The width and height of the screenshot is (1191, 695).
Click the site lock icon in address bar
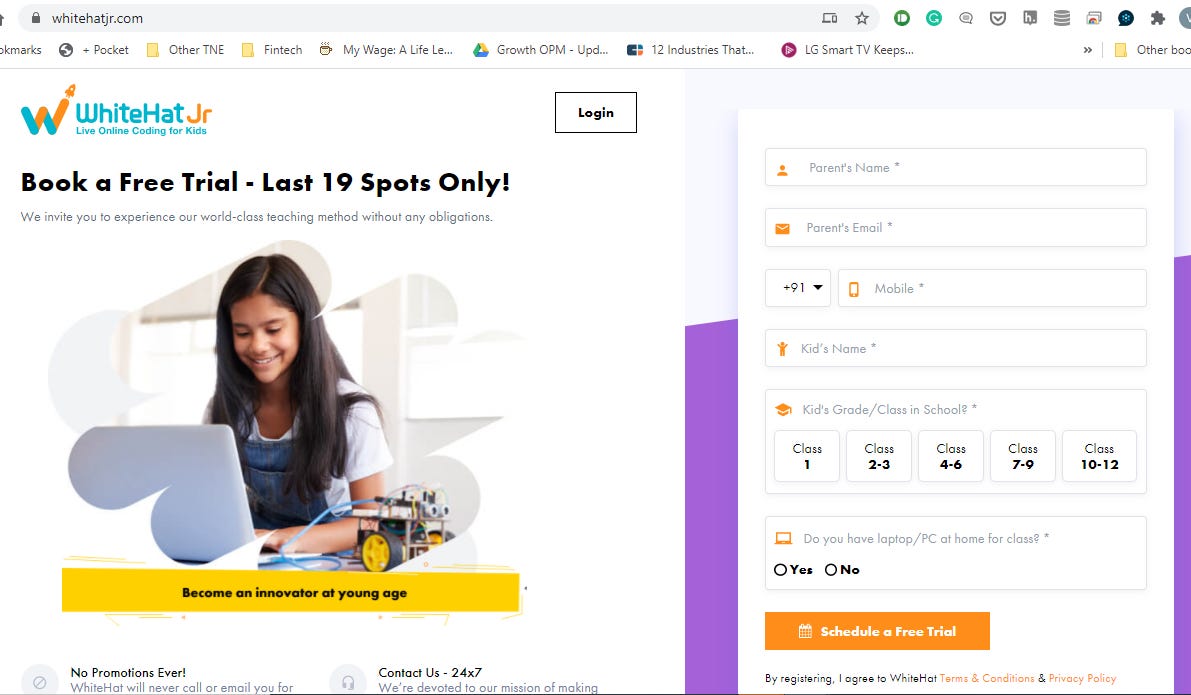35,17
